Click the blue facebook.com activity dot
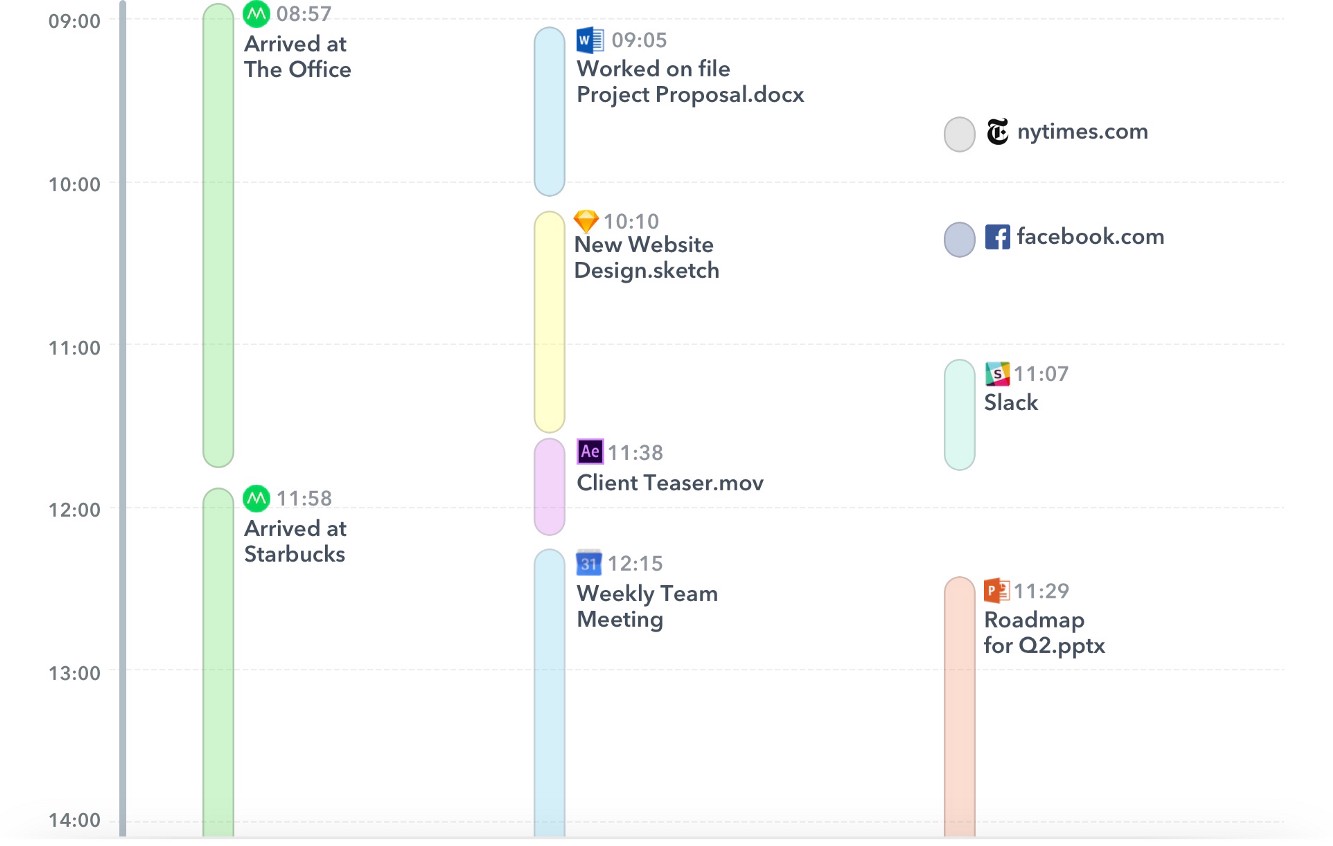The image size is (1333, 846). tap(959, 239)
